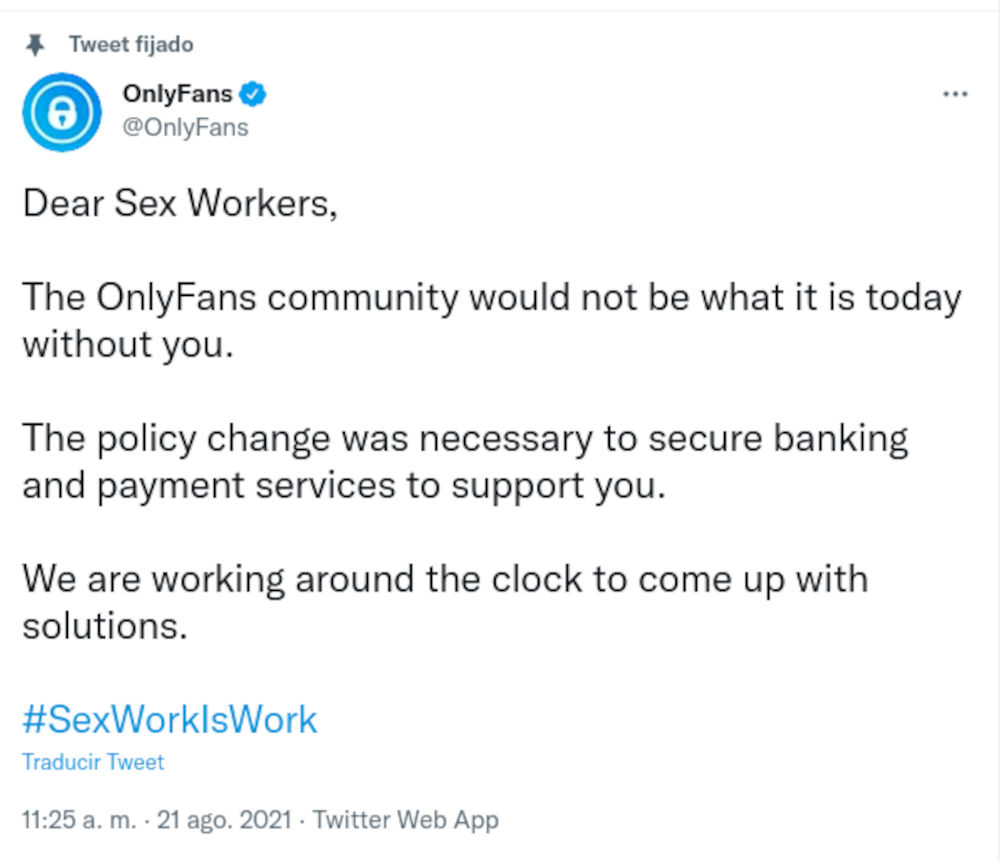Viewport: 1000px width, 862px height.
Task: Open the OnlyFans display name link
Action: tap(177, 95)
